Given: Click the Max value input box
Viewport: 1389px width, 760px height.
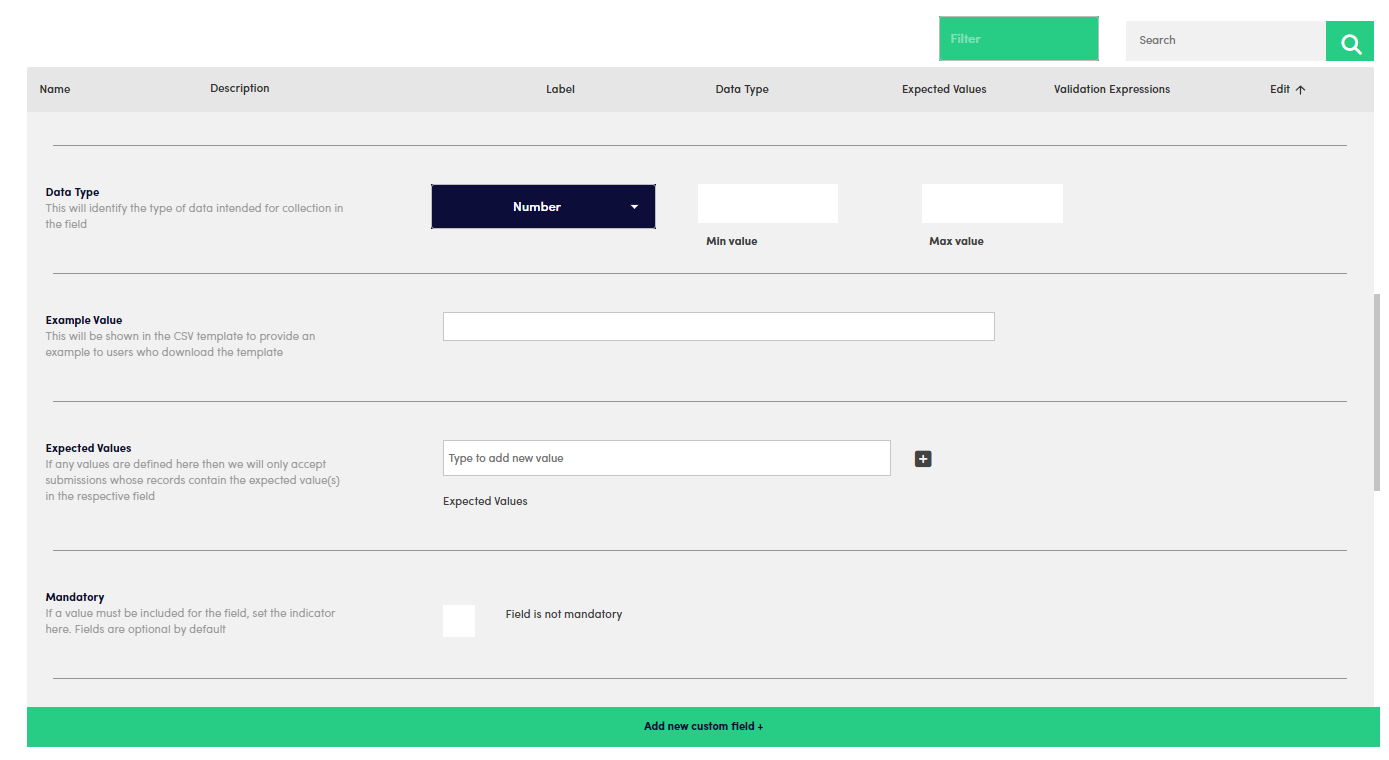Looking at the screenshot, I should pyautogui.click(x=991, y=204).
